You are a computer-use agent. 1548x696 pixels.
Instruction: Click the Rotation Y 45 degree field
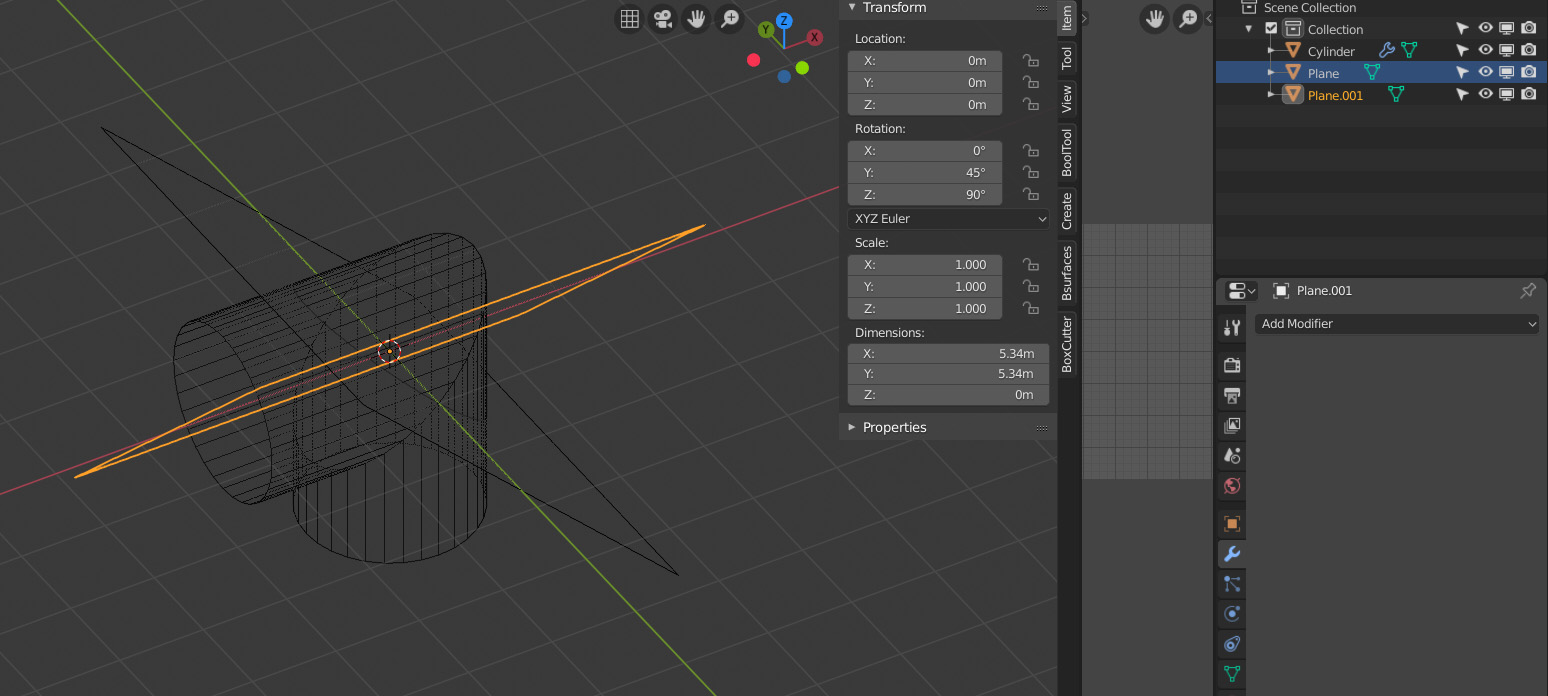pos(924,172)
